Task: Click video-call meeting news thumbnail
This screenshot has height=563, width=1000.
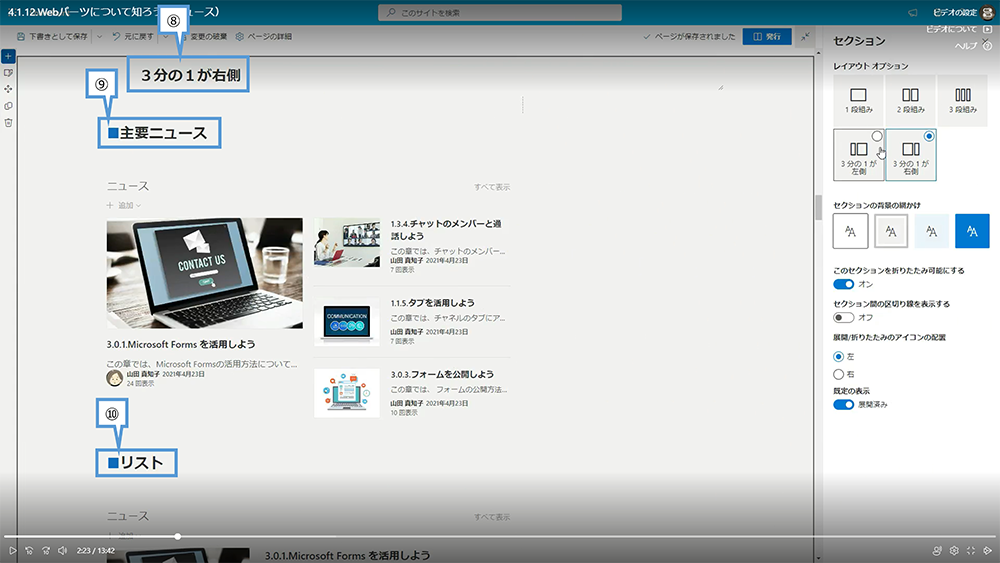Action: click(347, 242)
